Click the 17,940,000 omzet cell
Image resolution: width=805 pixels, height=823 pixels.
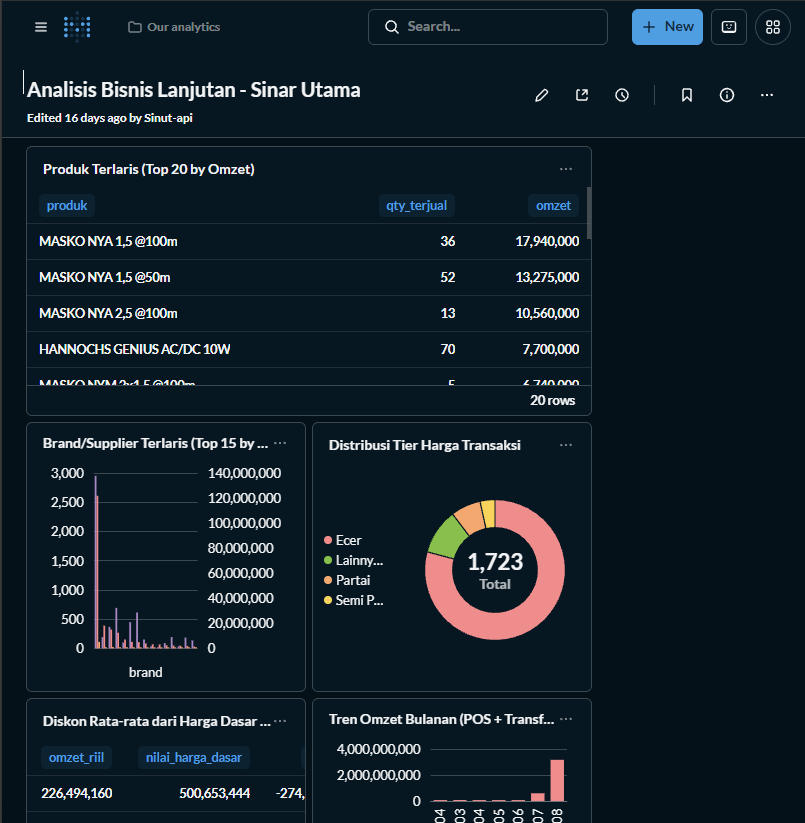coord(547,241)
